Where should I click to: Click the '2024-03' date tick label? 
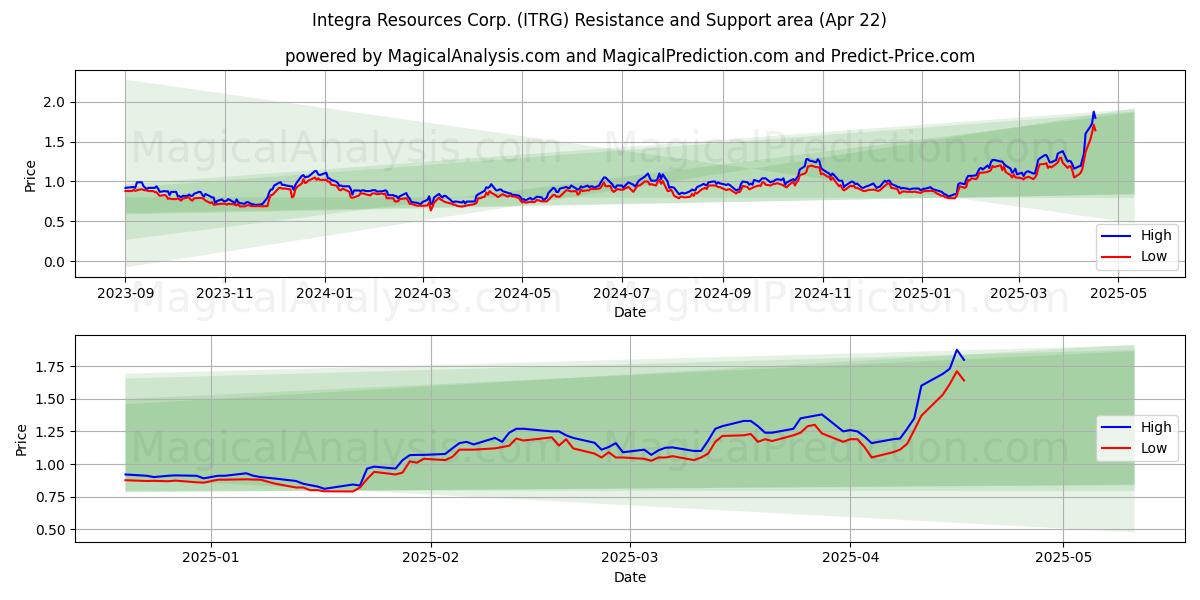(x=422, y=294)
